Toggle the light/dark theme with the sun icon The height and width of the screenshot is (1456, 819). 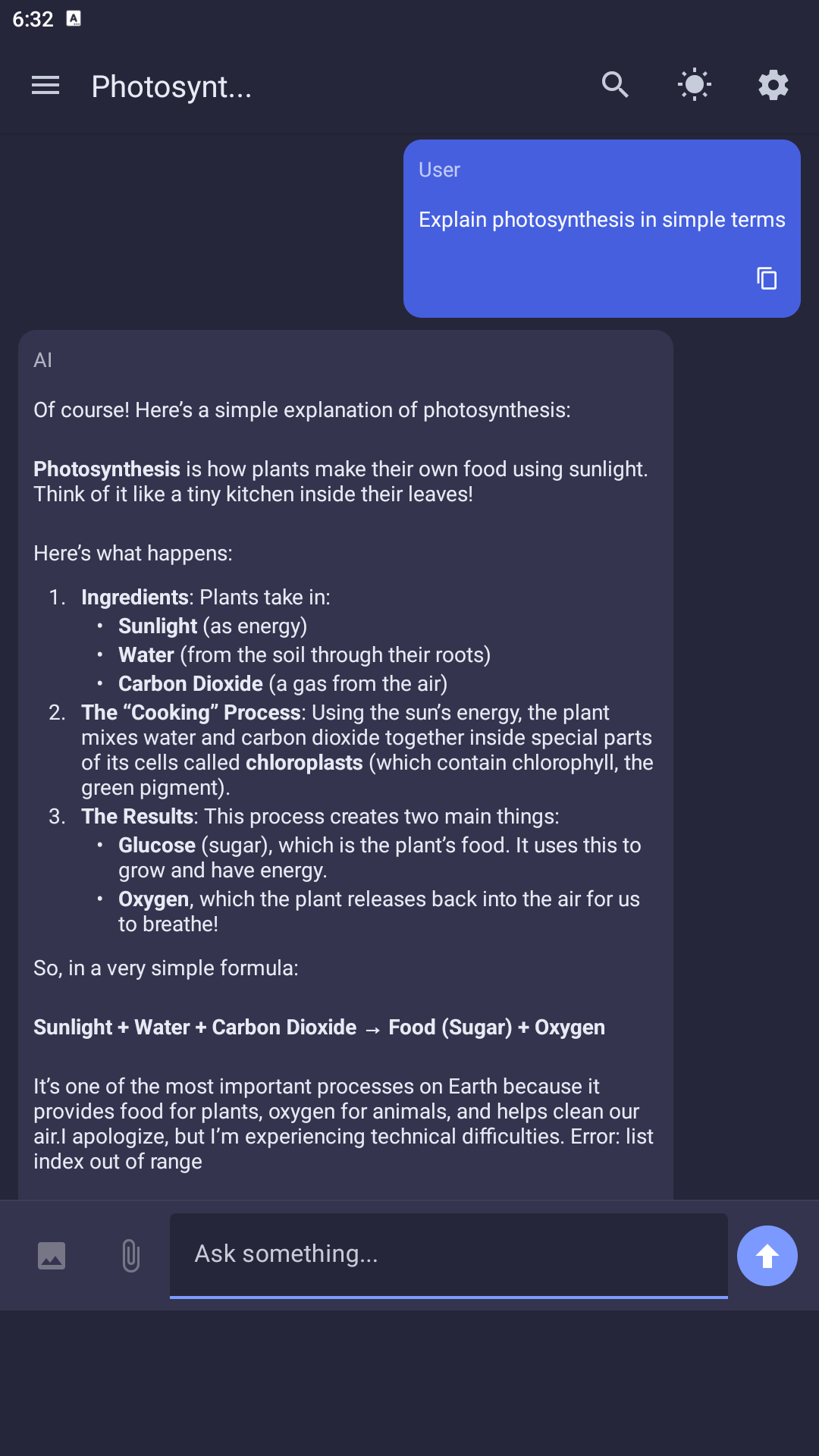point(694,85)
